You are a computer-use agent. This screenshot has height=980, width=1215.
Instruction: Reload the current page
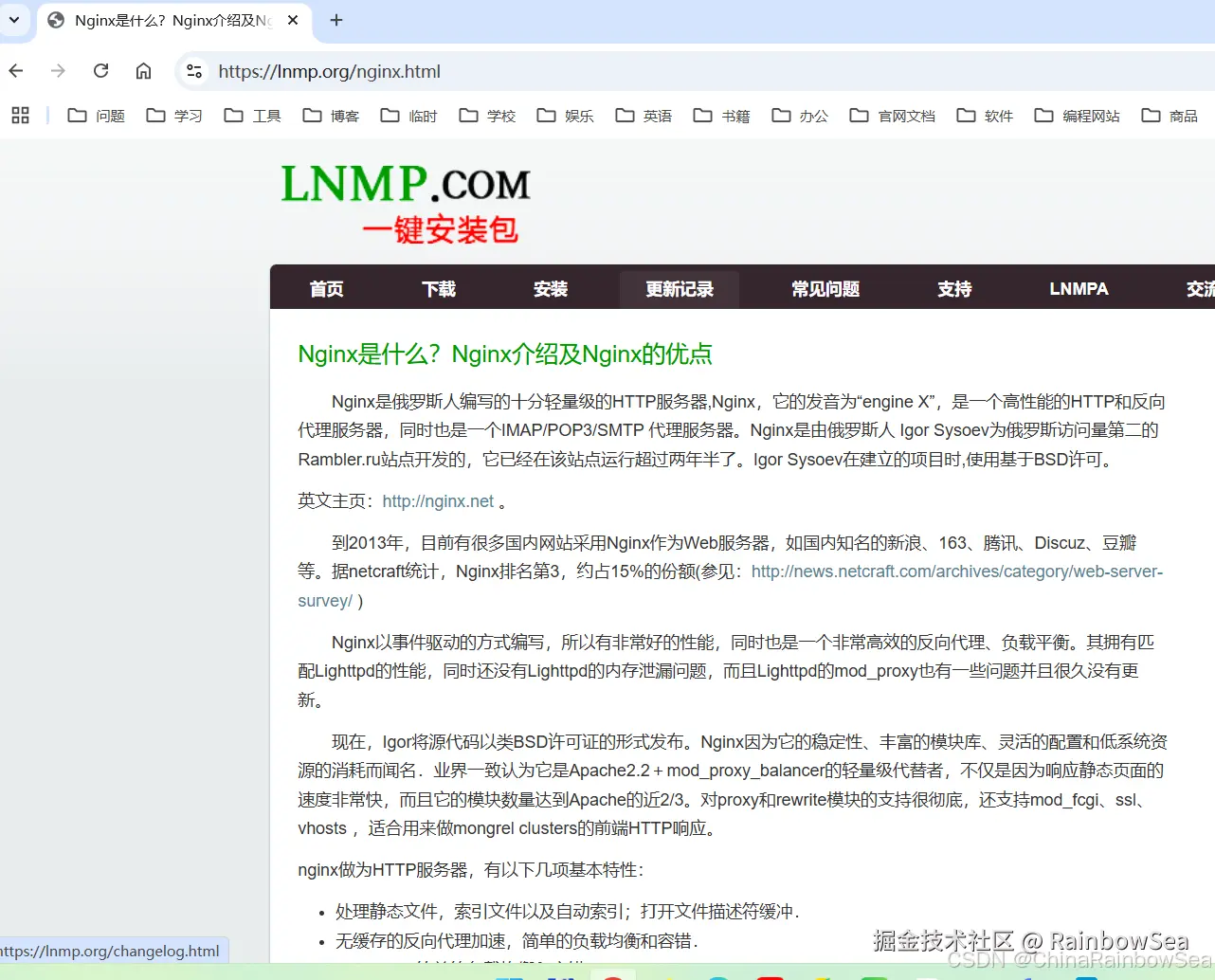pos(100,71)
